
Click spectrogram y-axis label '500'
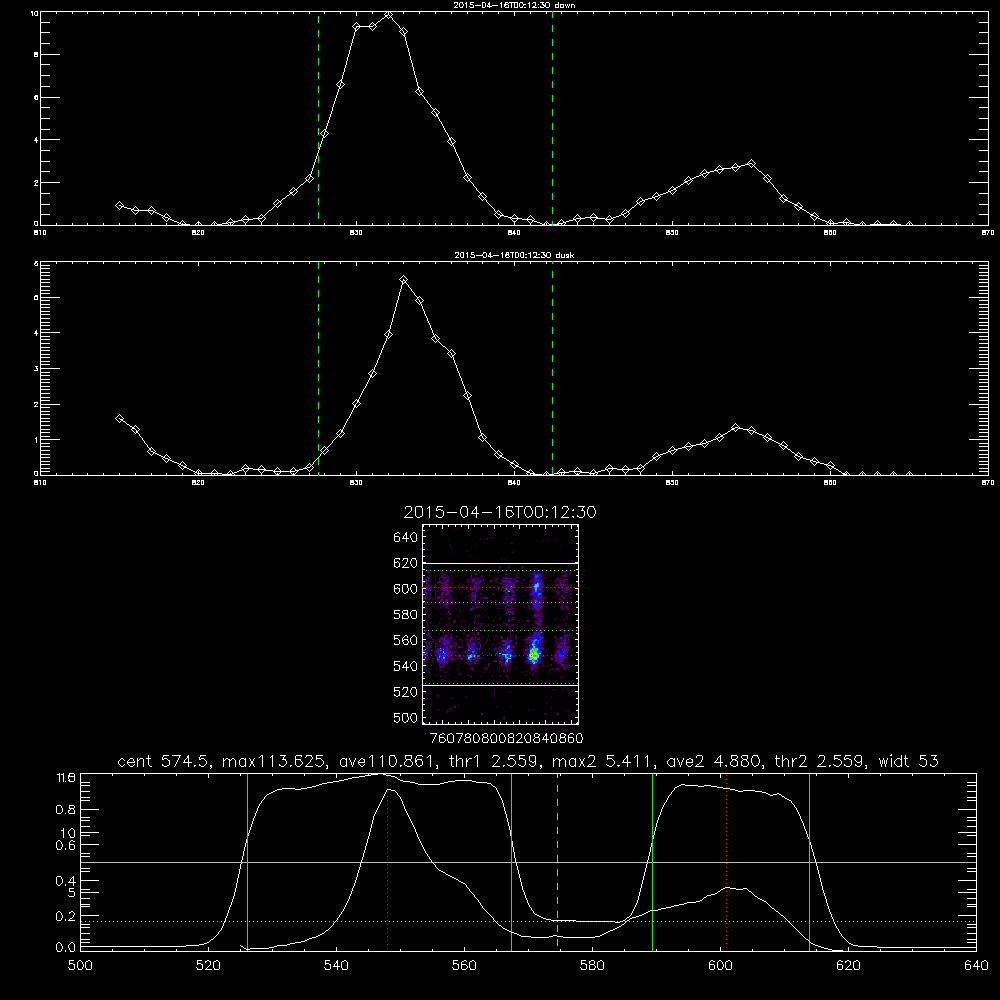(x=406, y=717)
